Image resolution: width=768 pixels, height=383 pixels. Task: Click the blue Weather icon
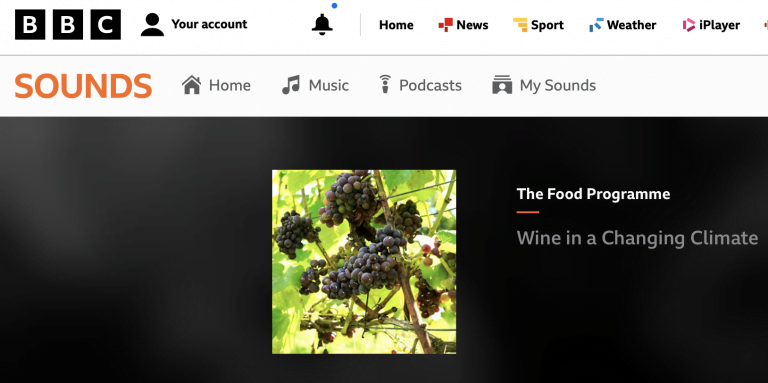point(596,24)
